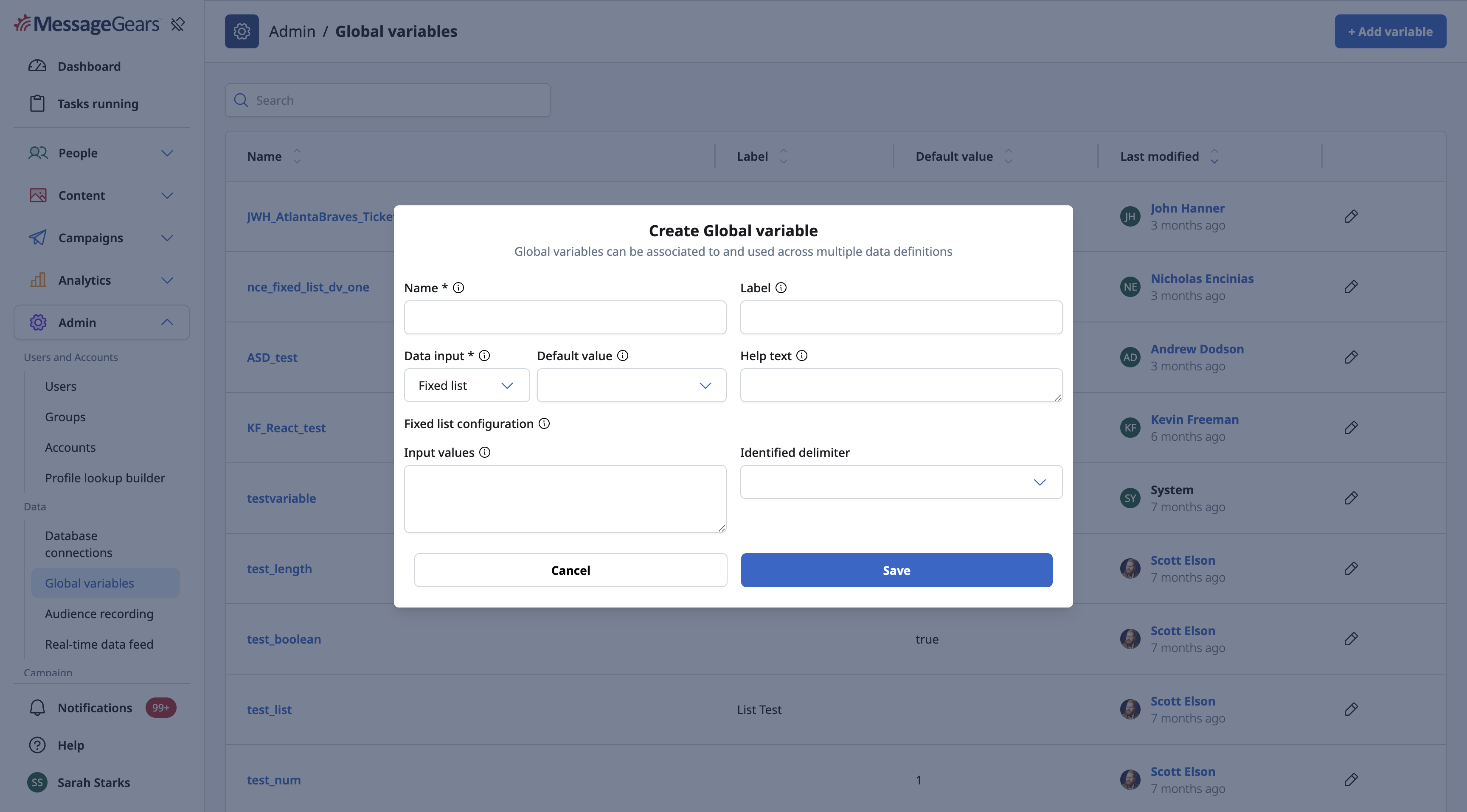
Task: Open Profile lookup builder
Action: click(105, 478)
